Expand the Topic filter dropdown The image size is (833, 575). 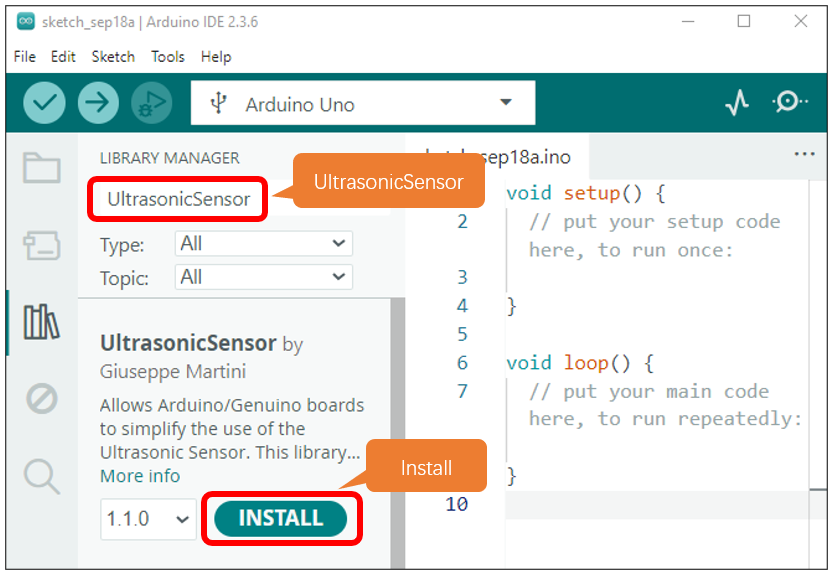pyautogui.click(x=264, y=277)
